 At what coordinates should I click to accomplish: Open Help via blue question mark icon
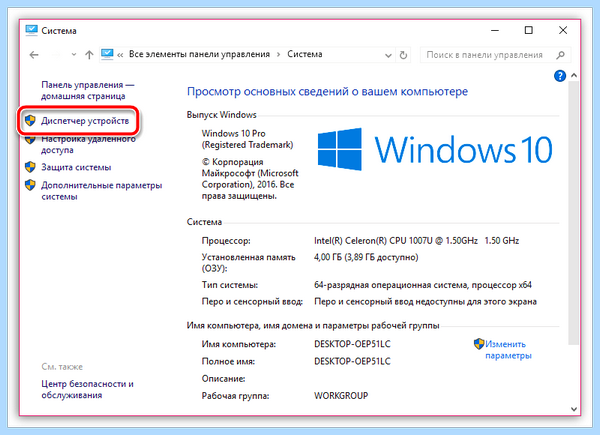coord(560,76)
